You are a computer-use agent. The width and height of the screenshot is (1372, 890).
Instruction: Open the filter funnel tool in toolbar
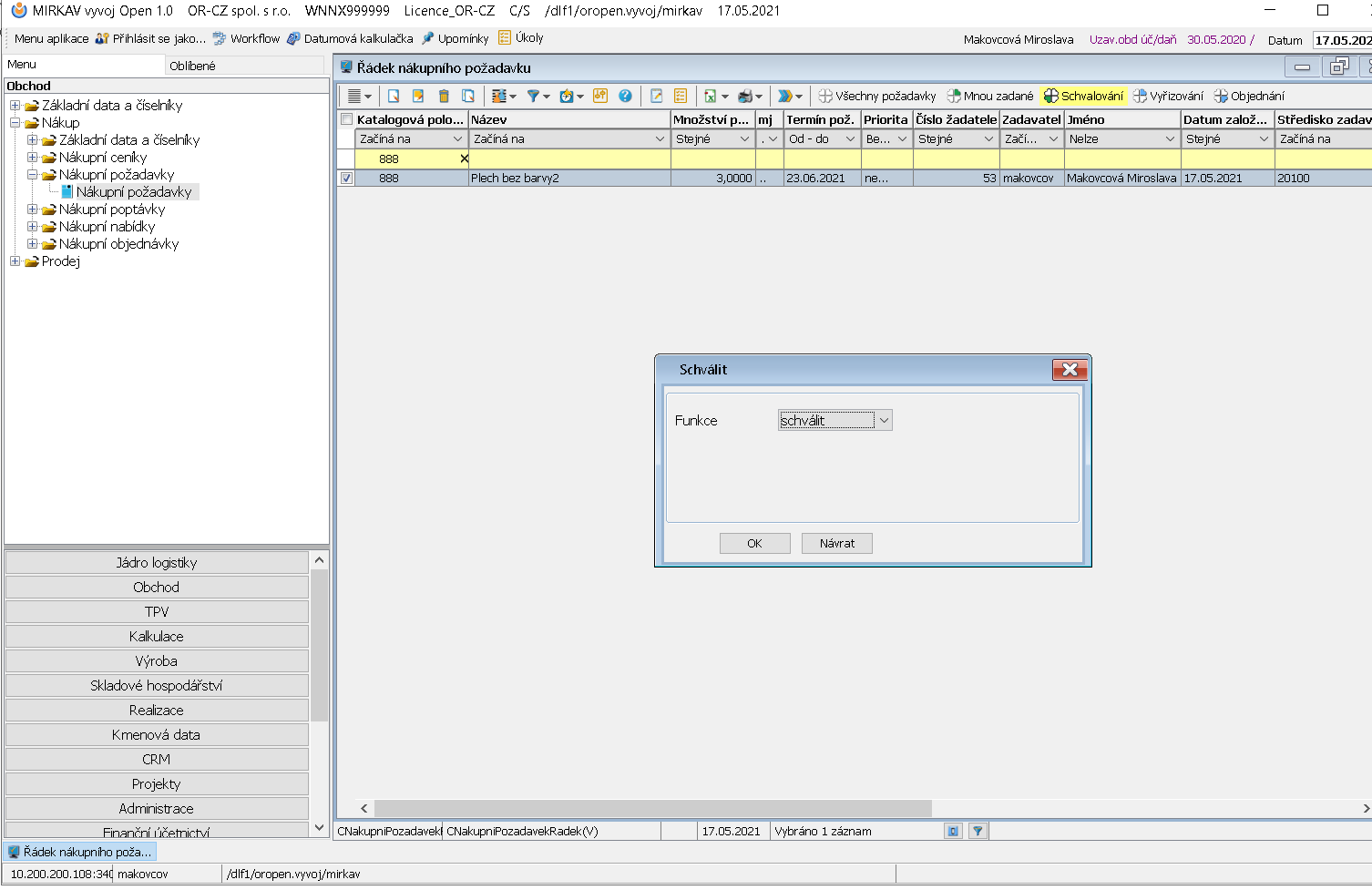(x=533, y=96)
